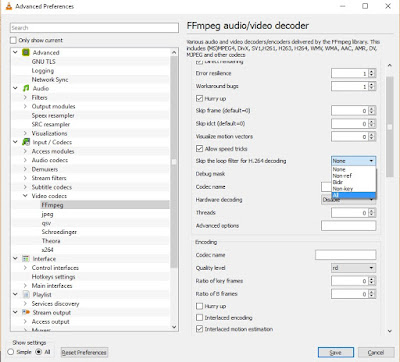Screen dimensions: 400x362
Task: Select the All settings radio button
Action: [39, 352]
